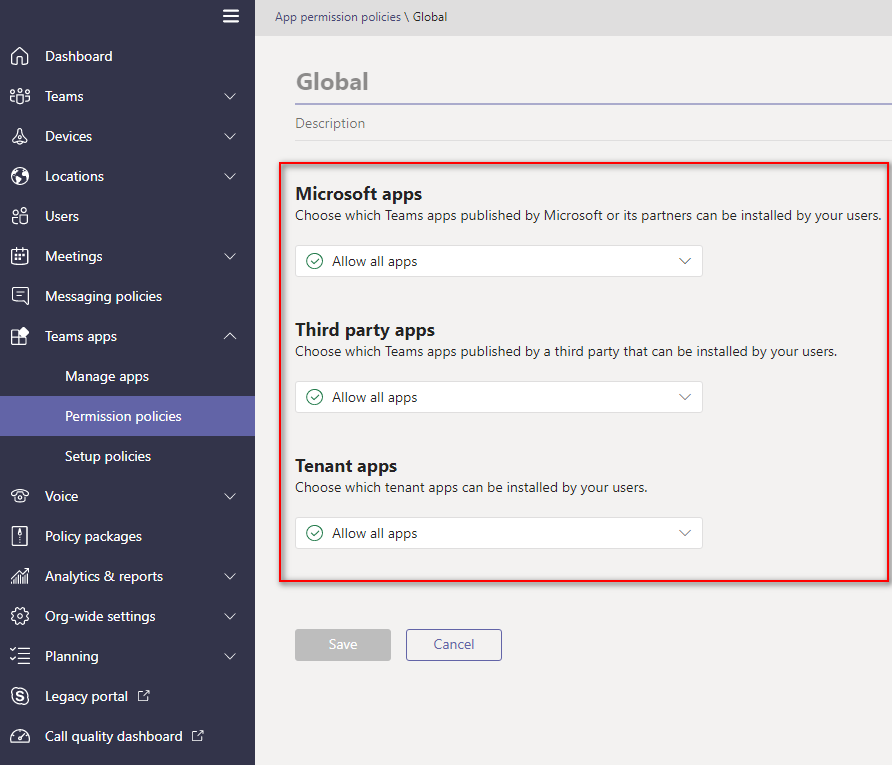Click the external link icon beside Legacy portal
The width and height of the screenshot is (892, 765).
pyautogui.click(x=143, y=696)
